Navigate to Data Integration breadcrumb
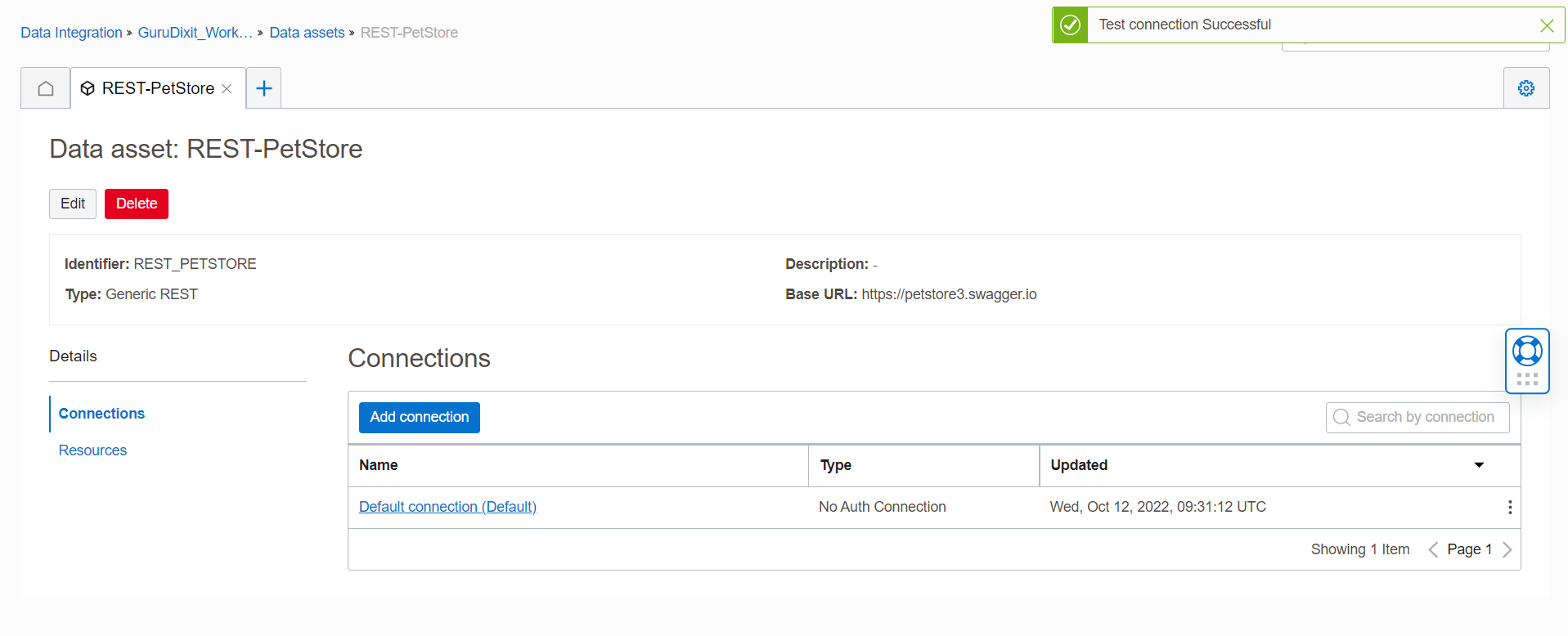 coord(71,33)
